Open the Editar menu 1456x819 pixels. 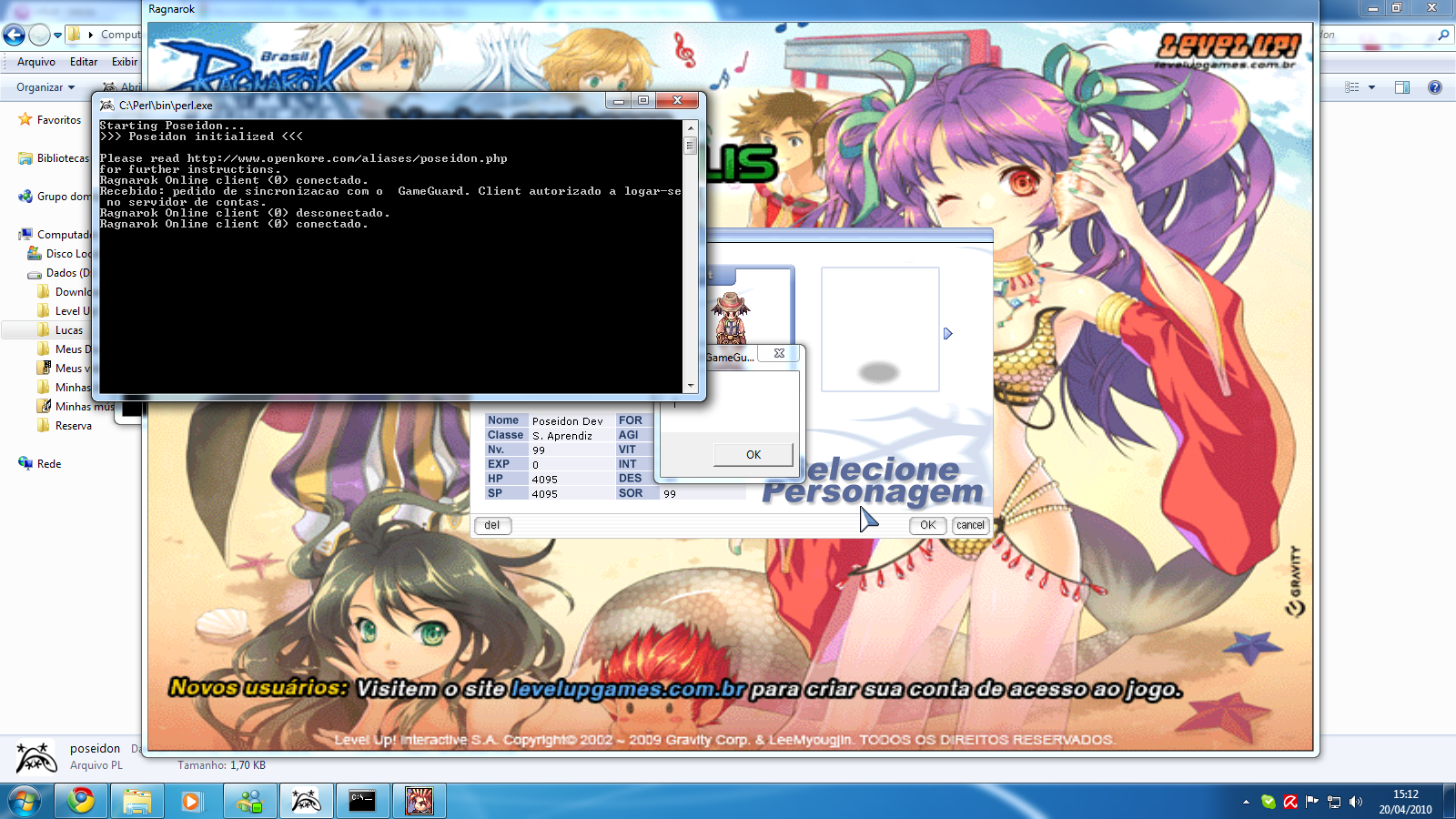click(x=84, y=62)
